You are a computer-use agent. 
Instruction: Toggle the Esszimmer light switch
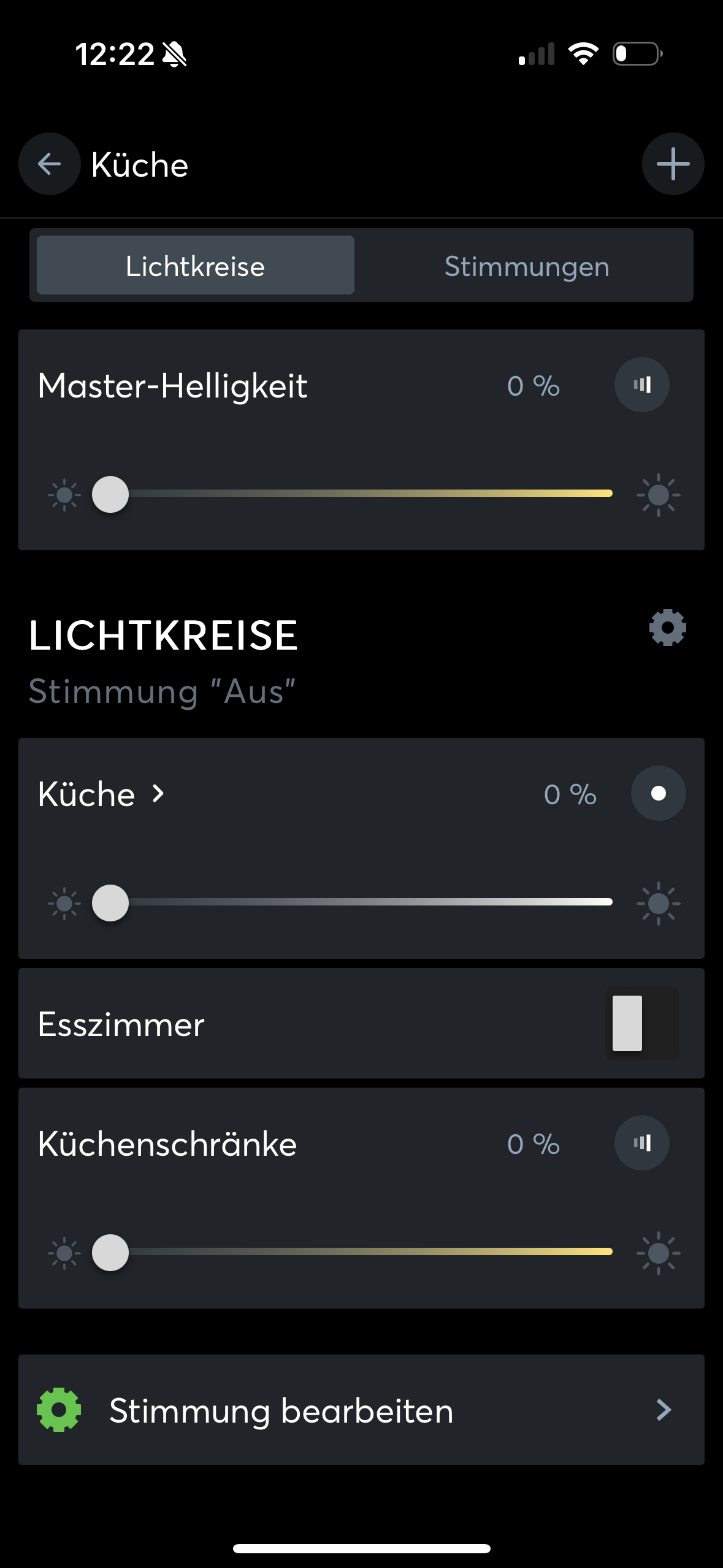click(x=641, y=1023)
